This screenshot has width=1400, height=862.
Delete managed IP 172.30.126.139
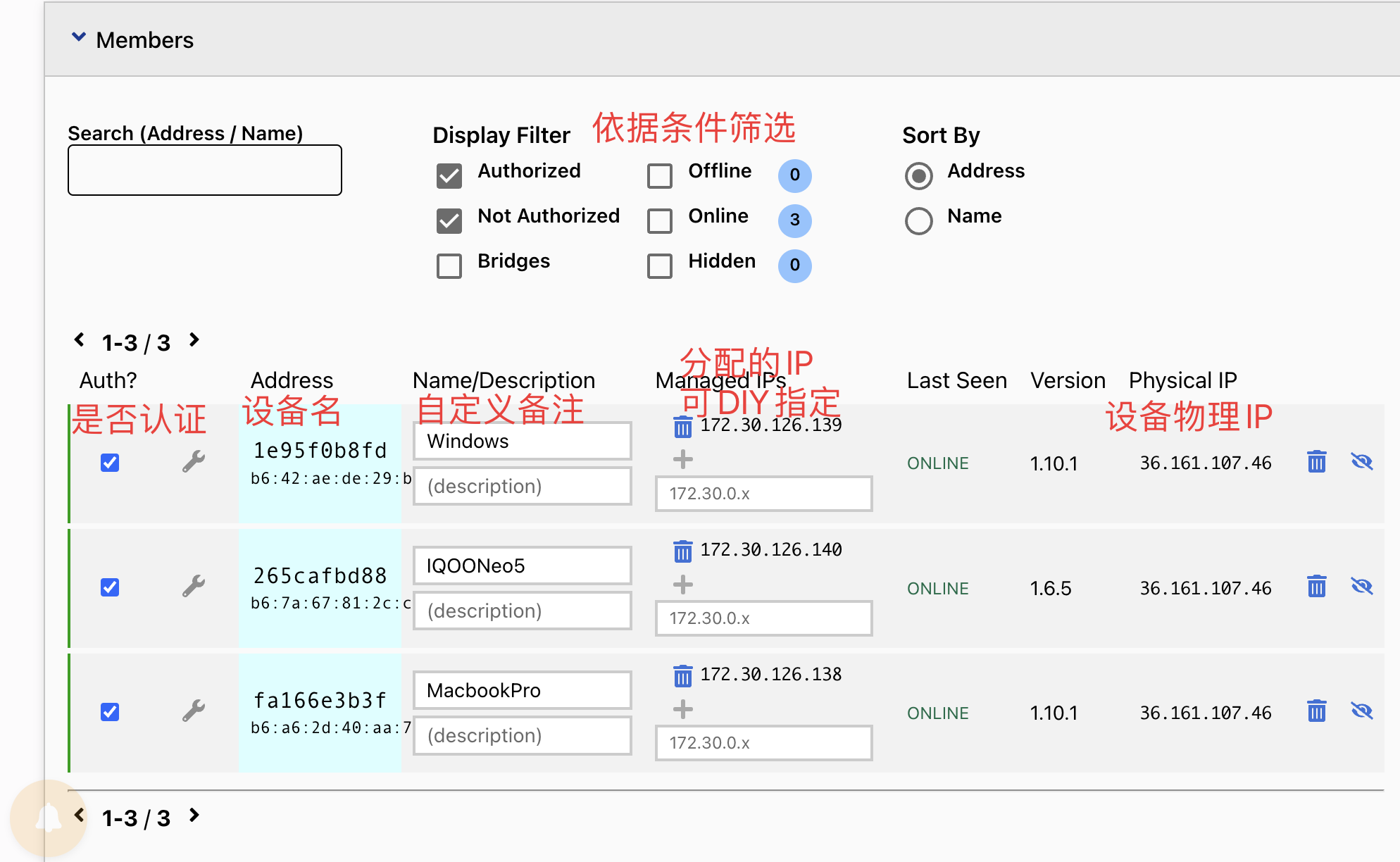pos(682,427)
